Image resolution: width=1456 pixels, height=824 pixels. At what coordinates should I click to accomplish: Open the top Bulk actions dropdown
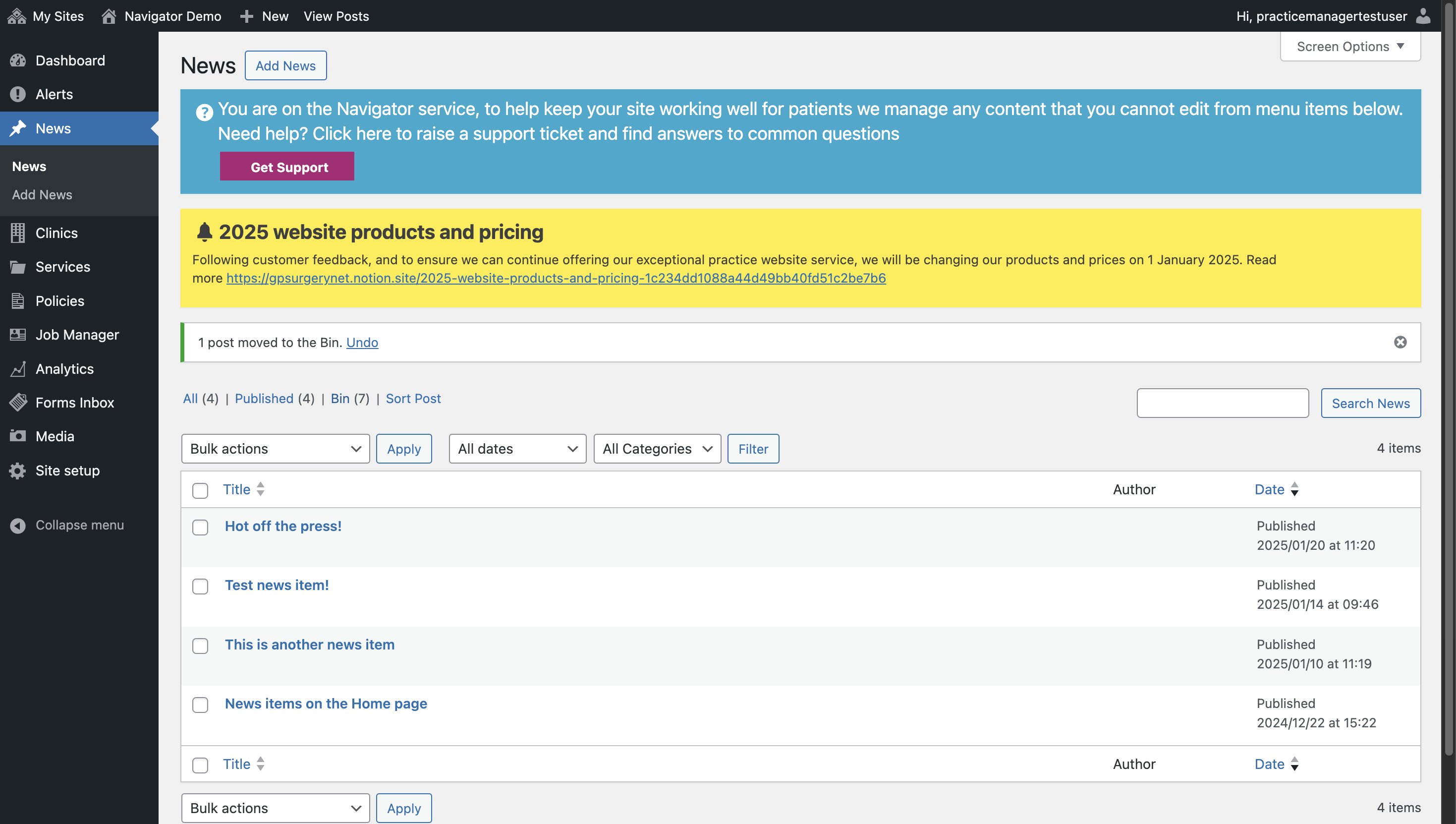(276, 449)
